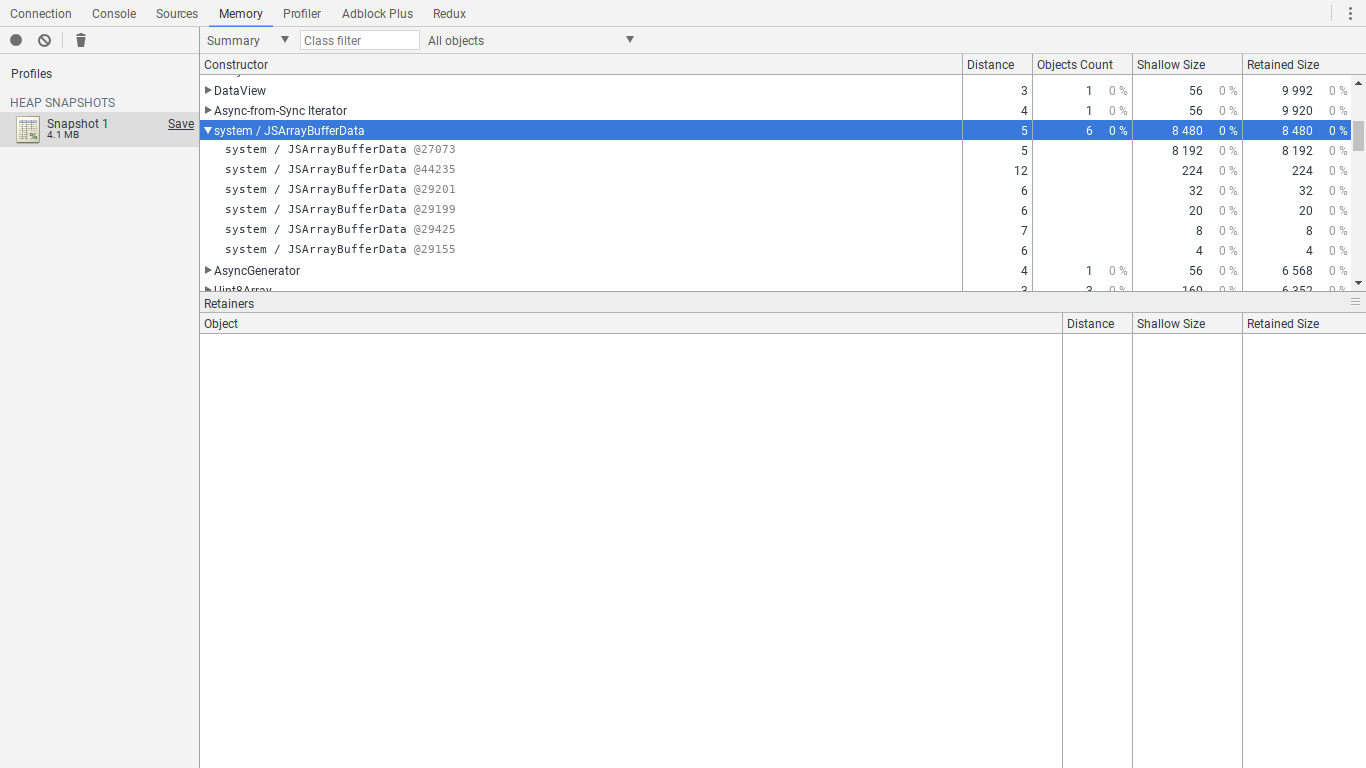Click the collect garbage trash icon
This screenshot has width=1366, height=768.
(81, 40)
